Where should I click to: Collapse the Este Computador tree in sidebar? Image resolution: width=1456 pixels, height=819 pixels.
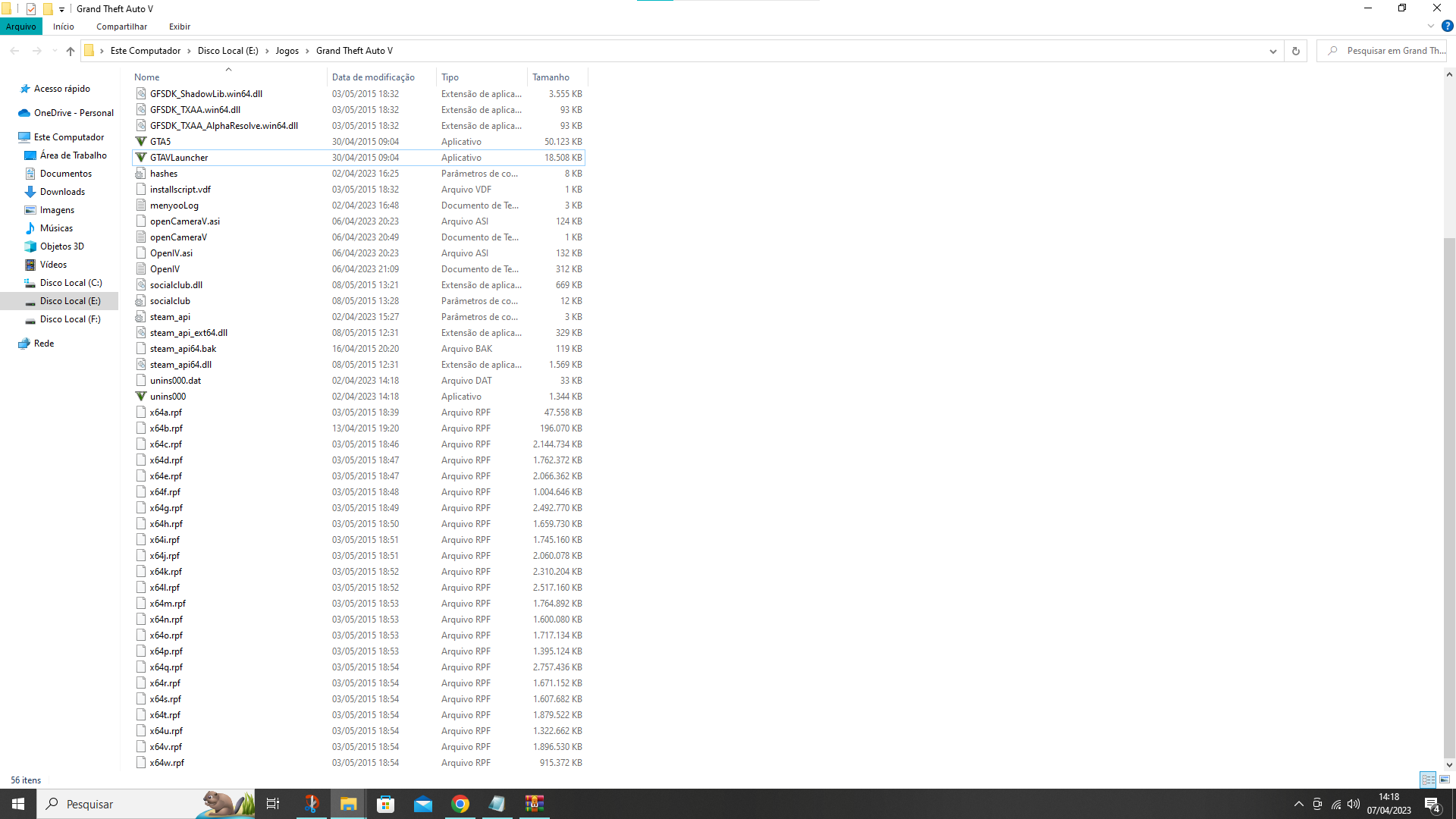click(x=11, y=137)
